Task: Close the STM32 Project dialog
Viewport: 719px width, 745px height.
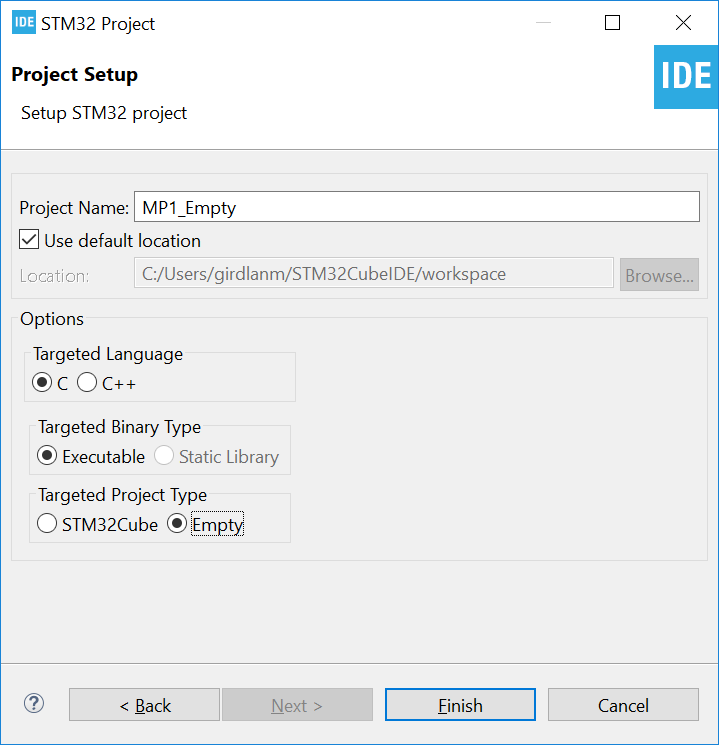Action: click(683, 22)
